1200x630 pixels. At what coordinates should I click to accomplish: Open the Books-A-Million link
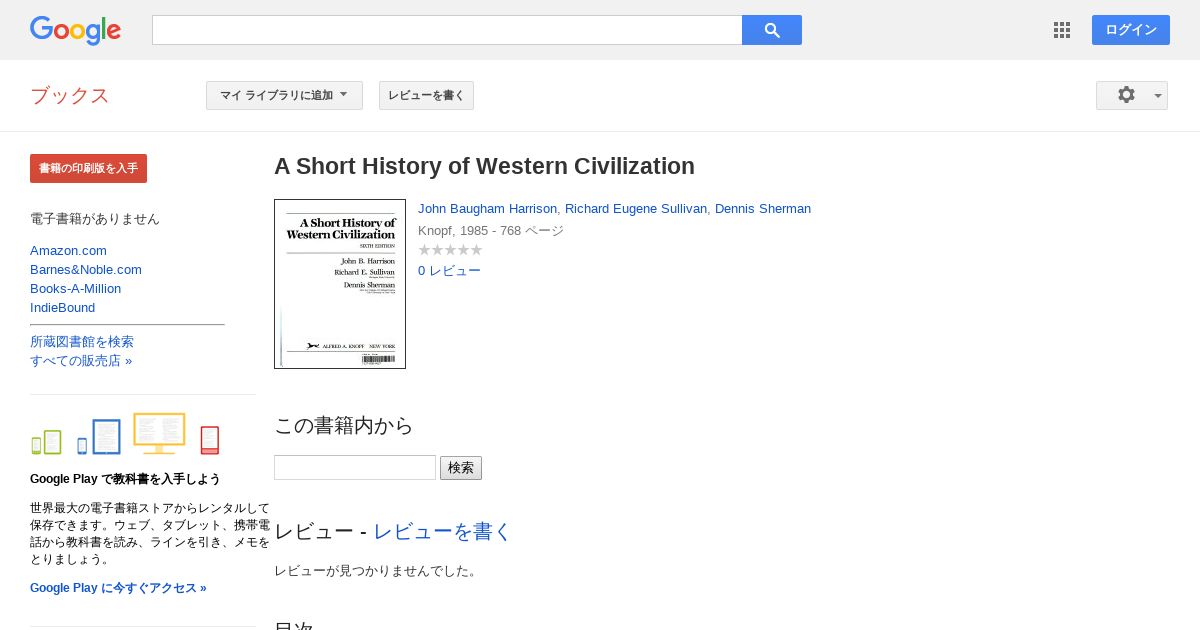75,288
